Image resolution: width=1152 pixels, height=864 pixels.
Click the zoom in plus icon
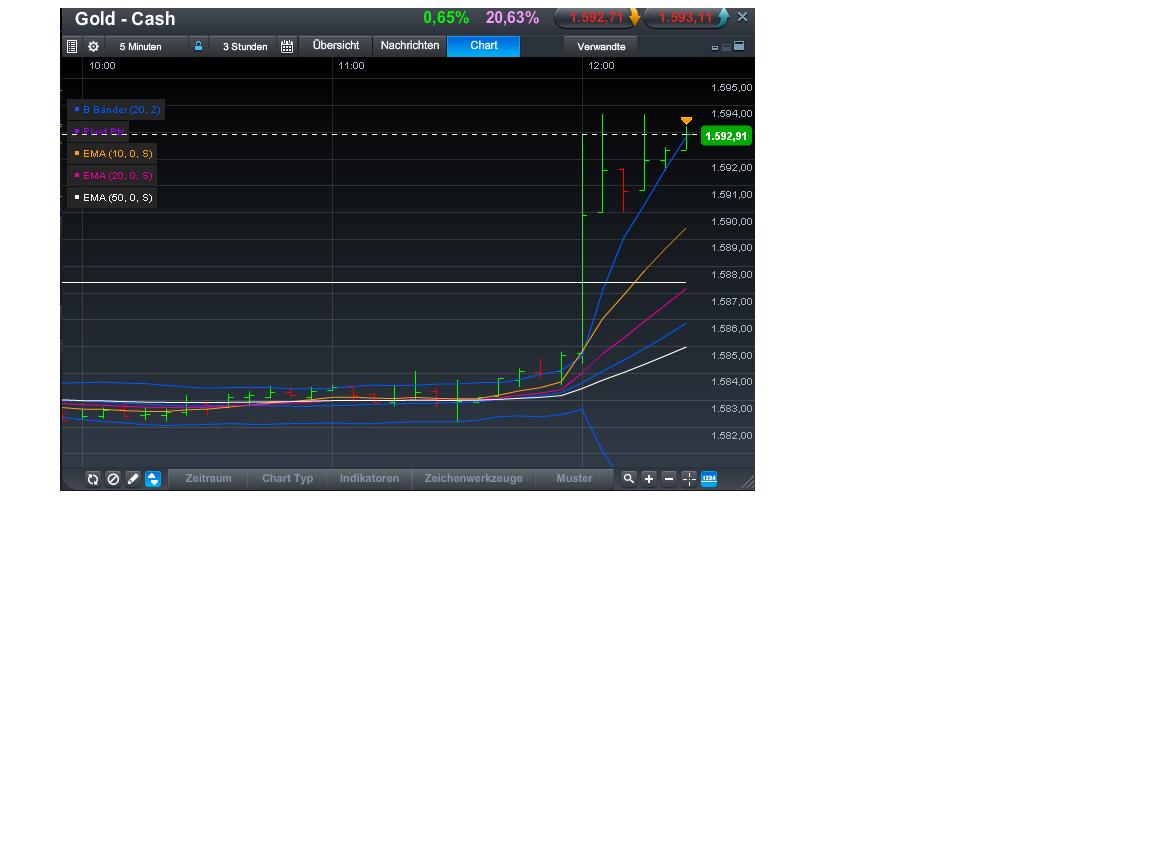coord(649,478)
